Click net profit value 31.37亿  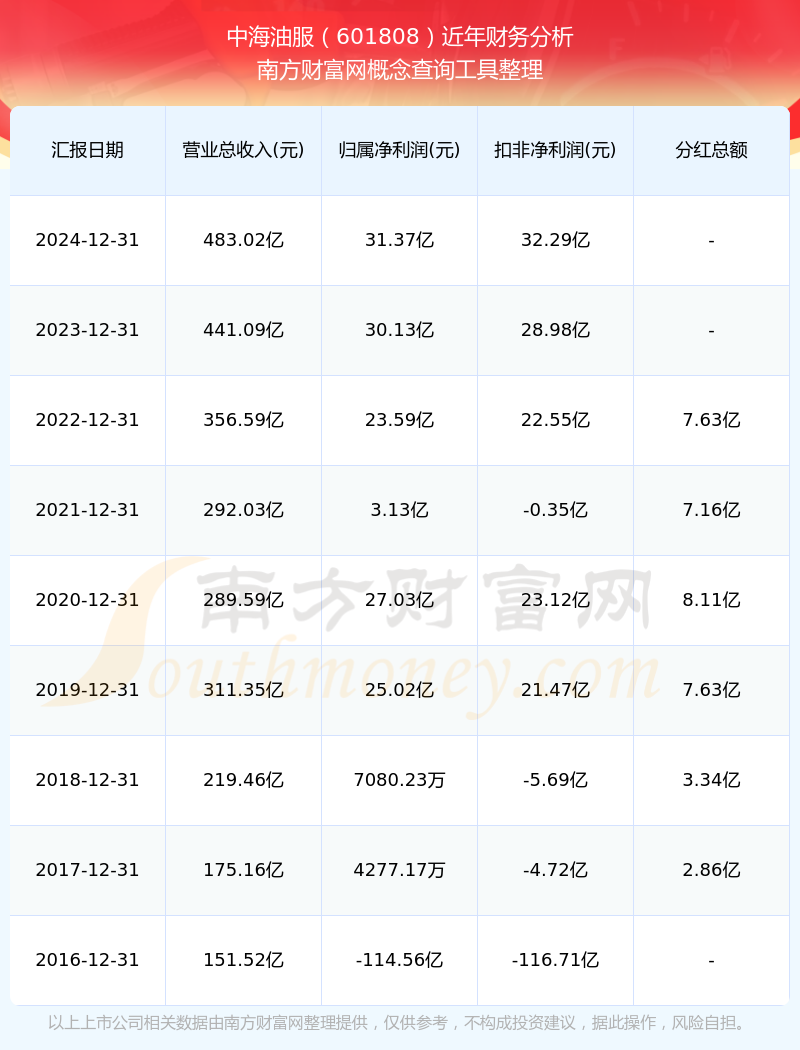[400, 240]
